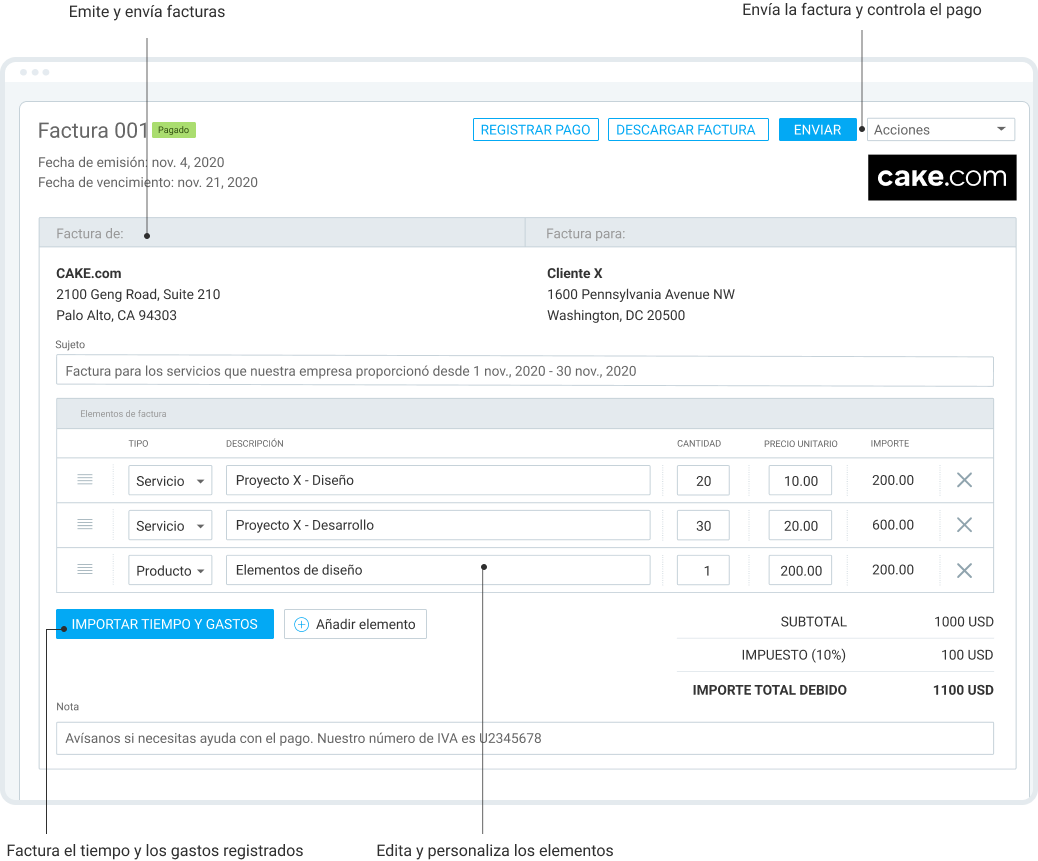The width and height of the screenshot is (1038, 861).
Task: Click the drag handle beside Proyecto X - Diseño
Action: (85, 480)
